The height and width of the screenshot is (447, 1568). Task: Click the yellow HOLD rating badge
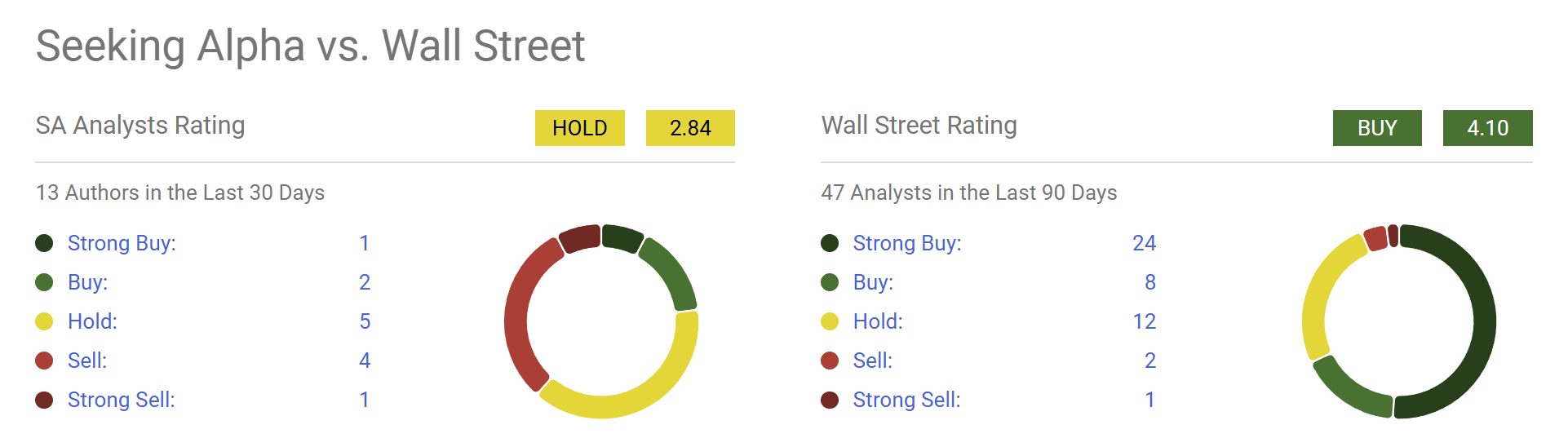click(579, 128)
